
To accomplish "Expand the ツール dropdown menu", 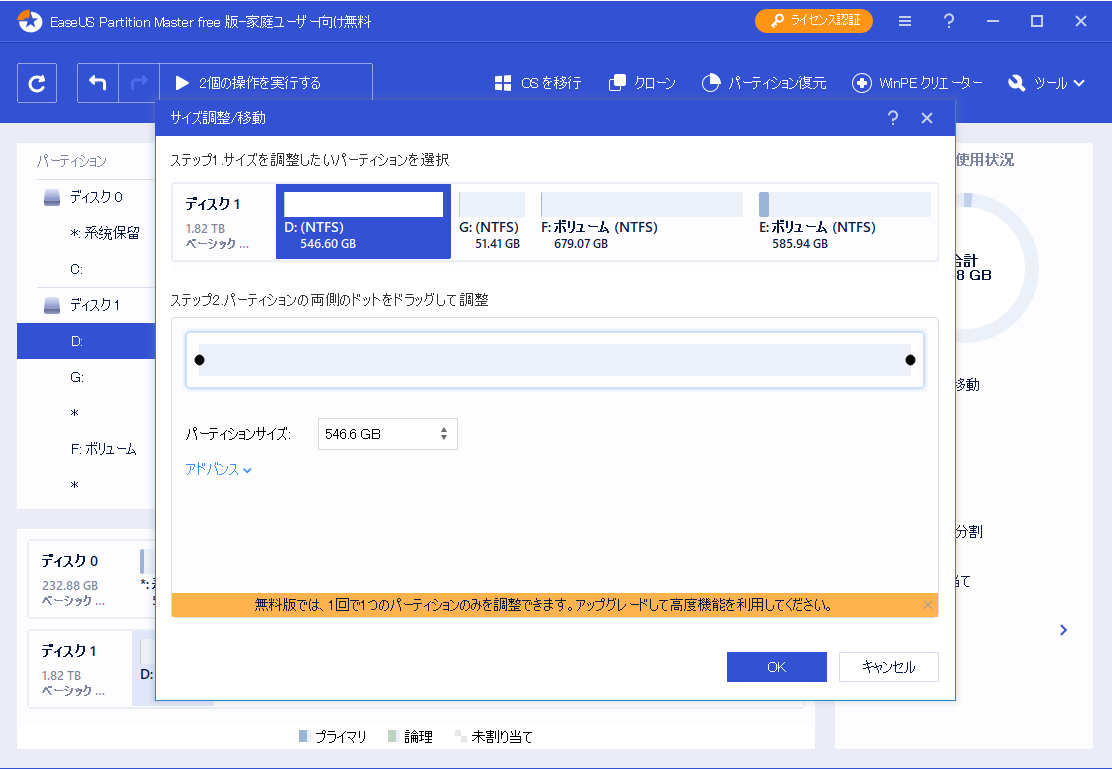I will [1046, 83].
